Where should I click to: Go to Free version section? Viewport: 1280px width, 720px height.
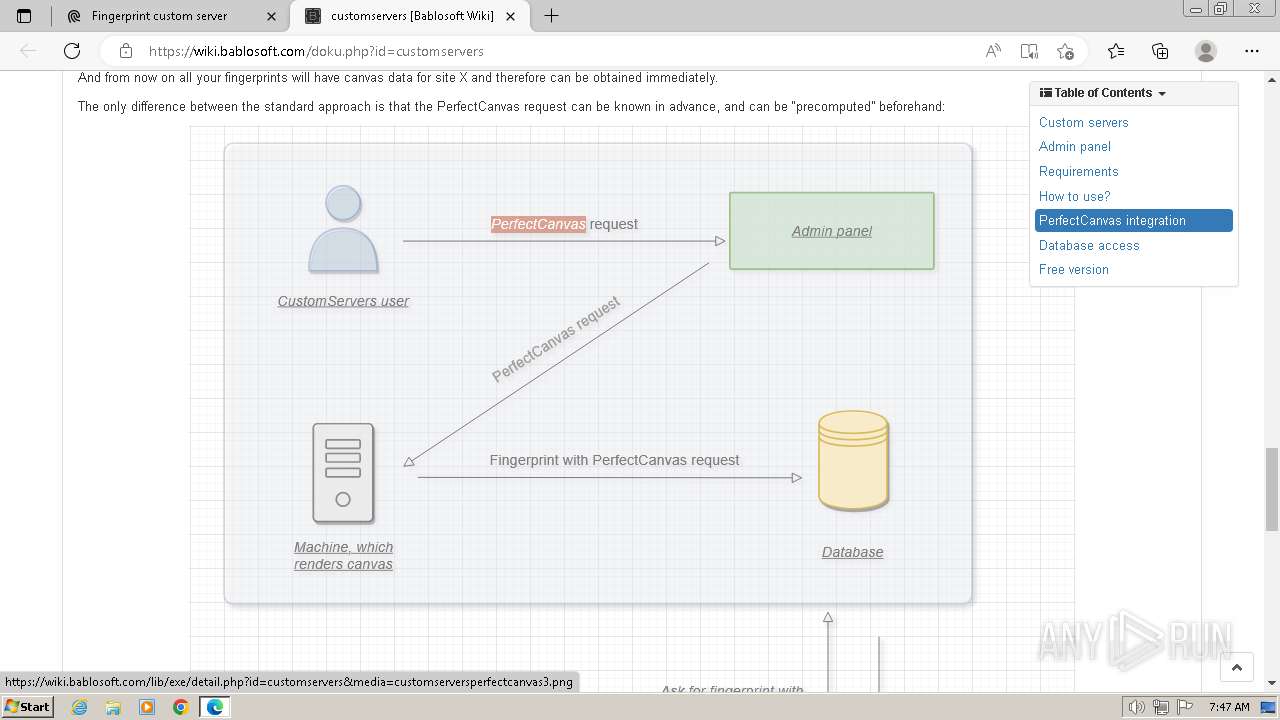(x=1073, y=269)
